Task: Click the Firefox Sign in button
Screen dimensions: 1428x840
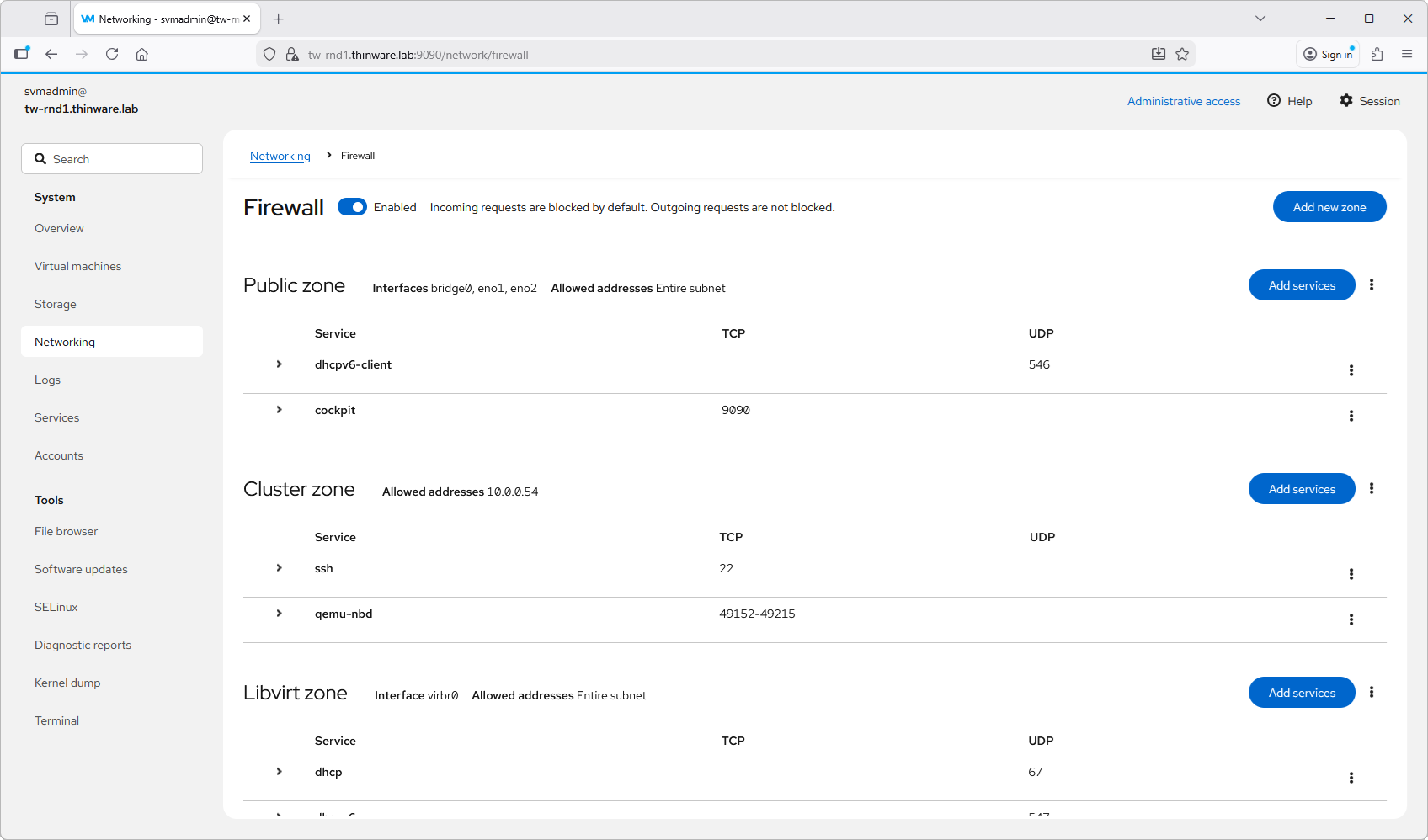Action: 1328,54
